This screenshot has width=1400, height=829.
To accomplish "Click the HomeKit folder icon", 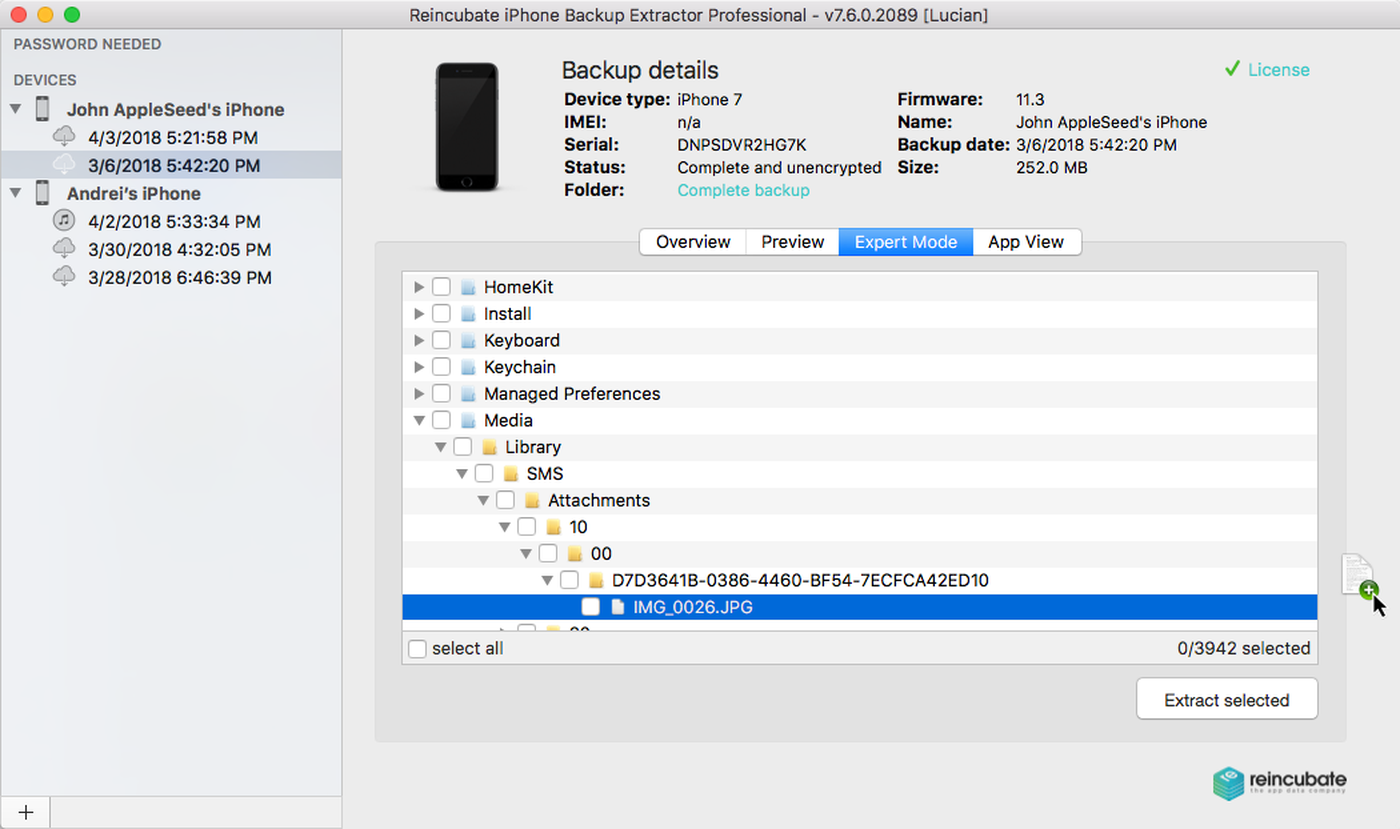I will [467, 287].
